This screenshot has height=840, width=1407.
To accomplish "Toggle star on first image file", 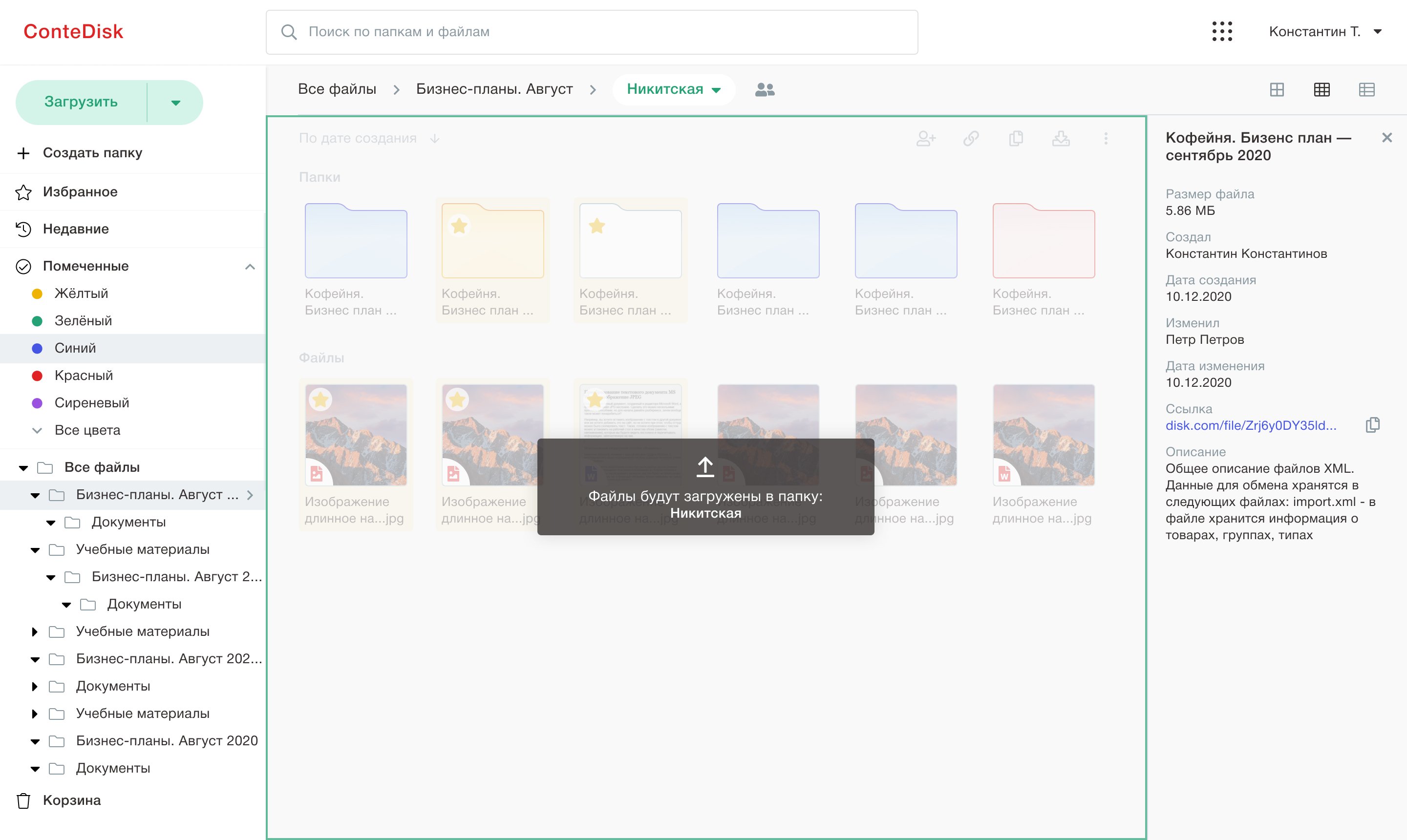I will (320, 399).
